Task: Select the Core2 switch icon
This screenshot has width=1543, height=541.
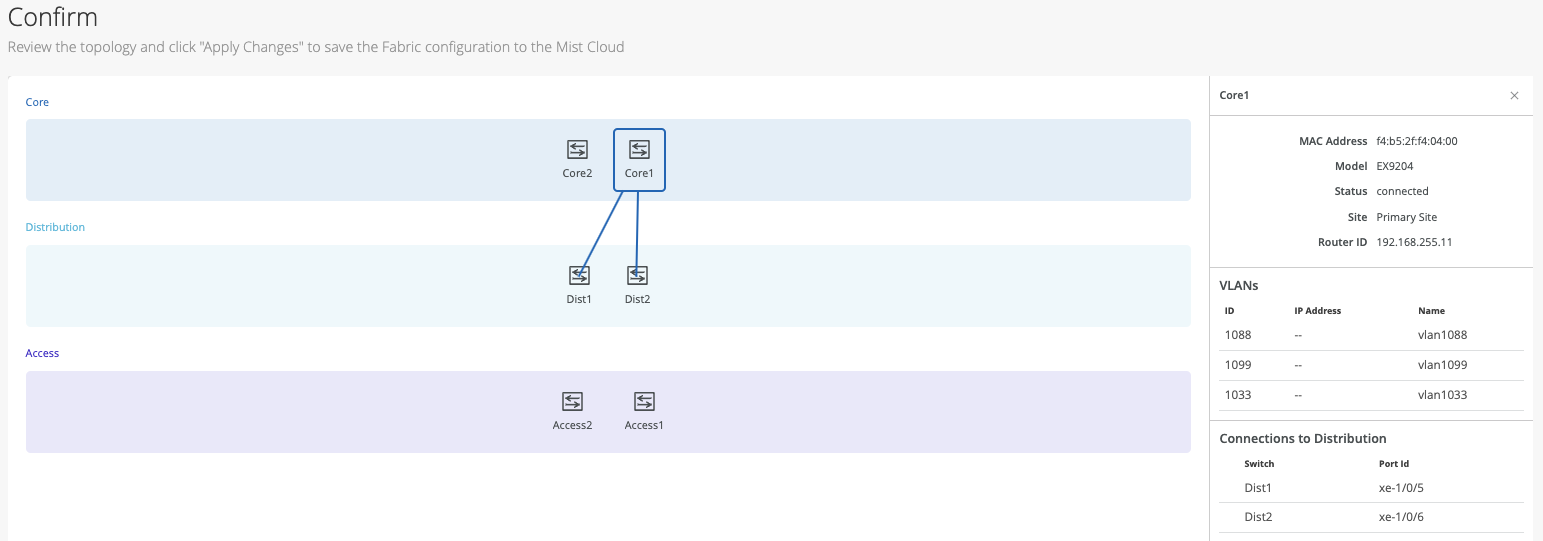Action: (x=577, y=150)
